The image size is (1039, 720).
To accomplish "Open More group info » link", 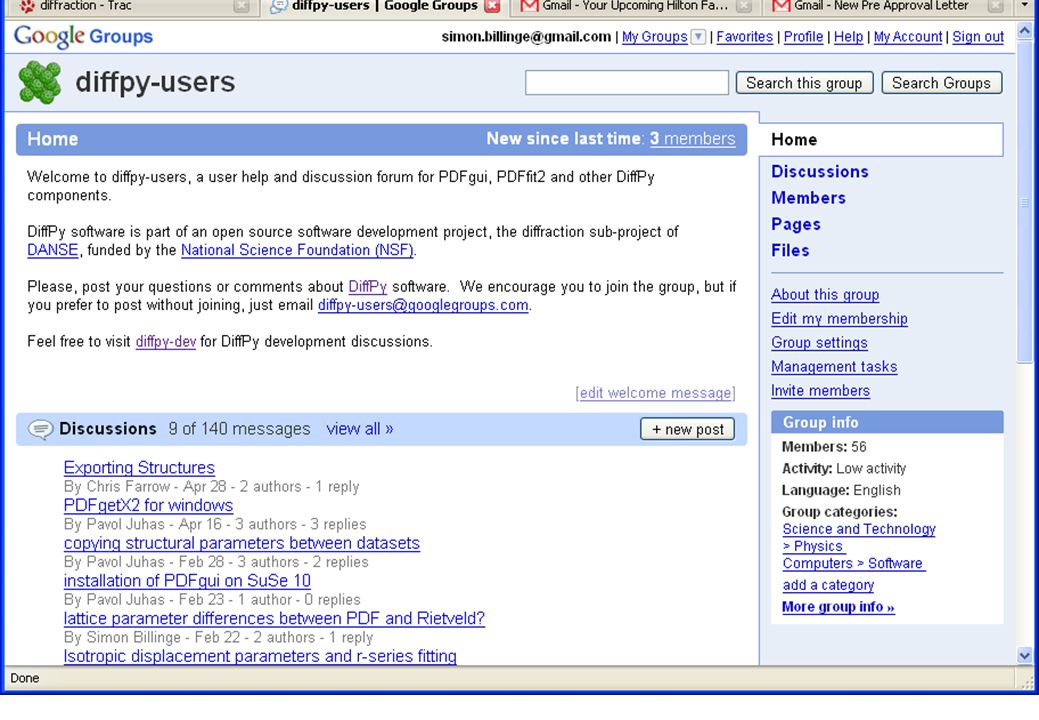I will tap(838, 607).
